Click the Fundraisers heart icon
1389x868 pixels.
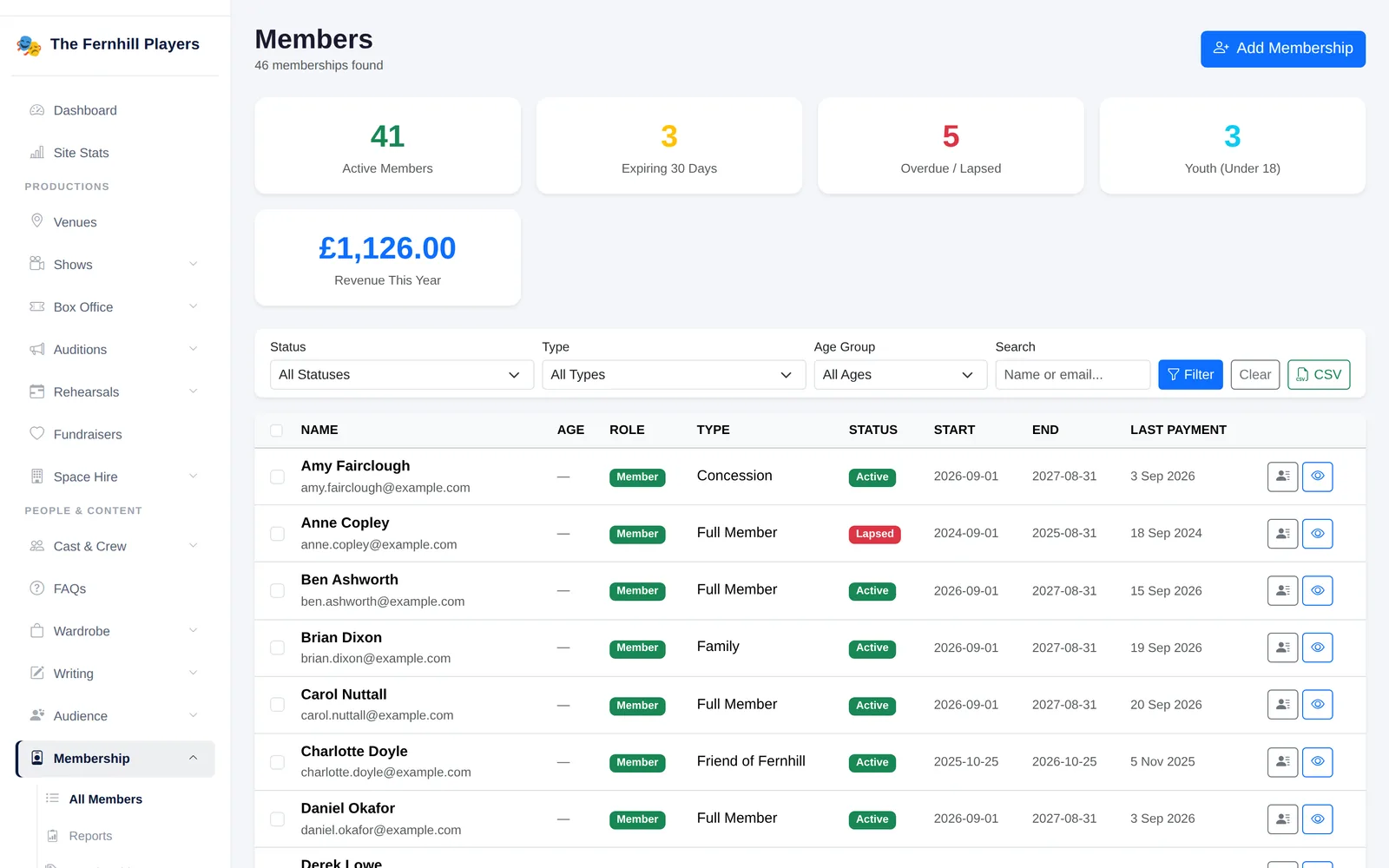click(x=37, y=434)
